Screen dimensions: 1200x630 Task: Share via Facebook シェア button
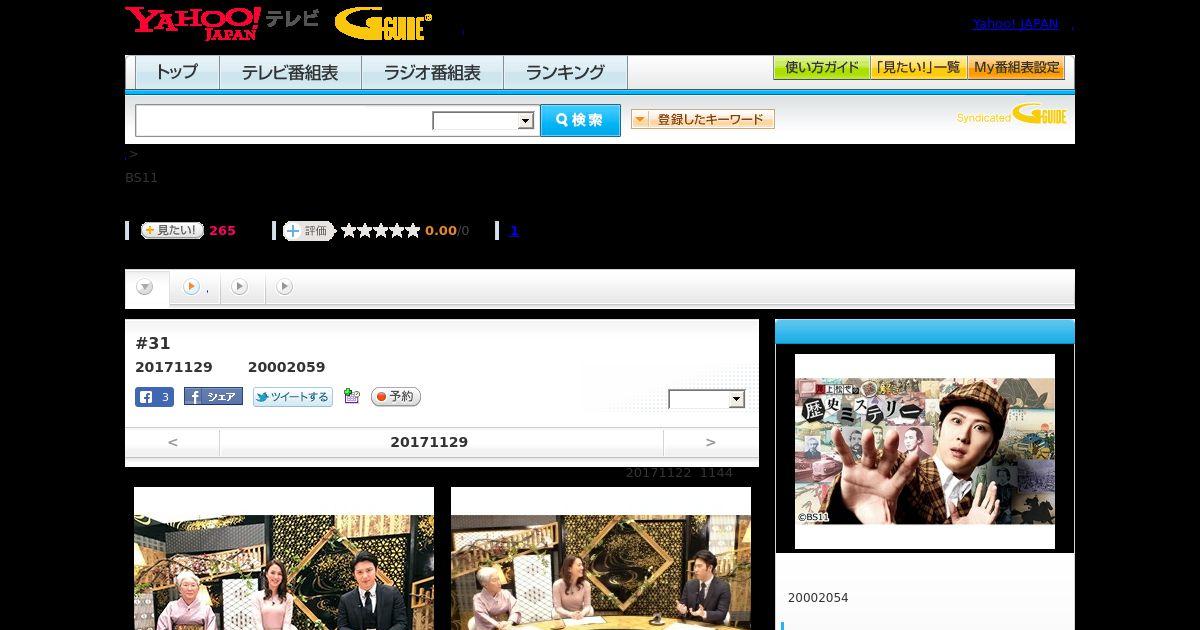[213, 397]
